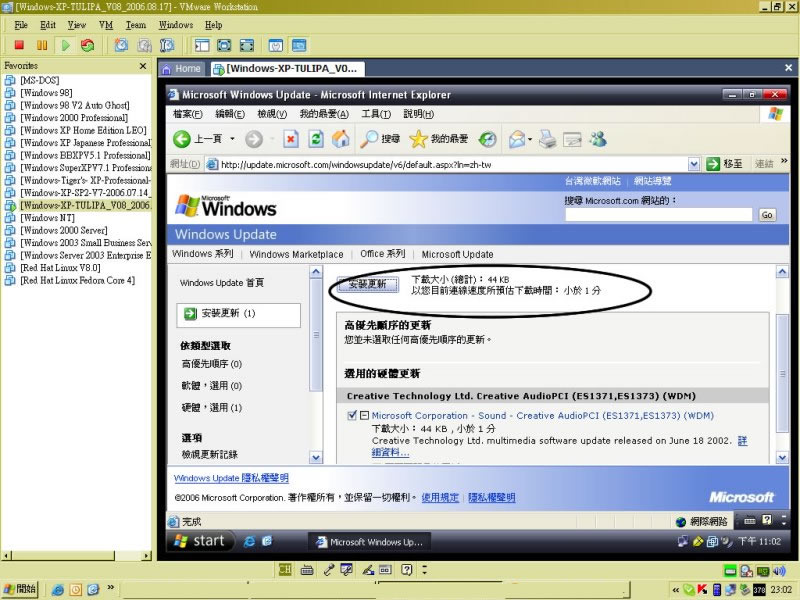Expand the IE links toolbar chevron
The width and height of the screenshot is (800, 600).
click(784, 161)
